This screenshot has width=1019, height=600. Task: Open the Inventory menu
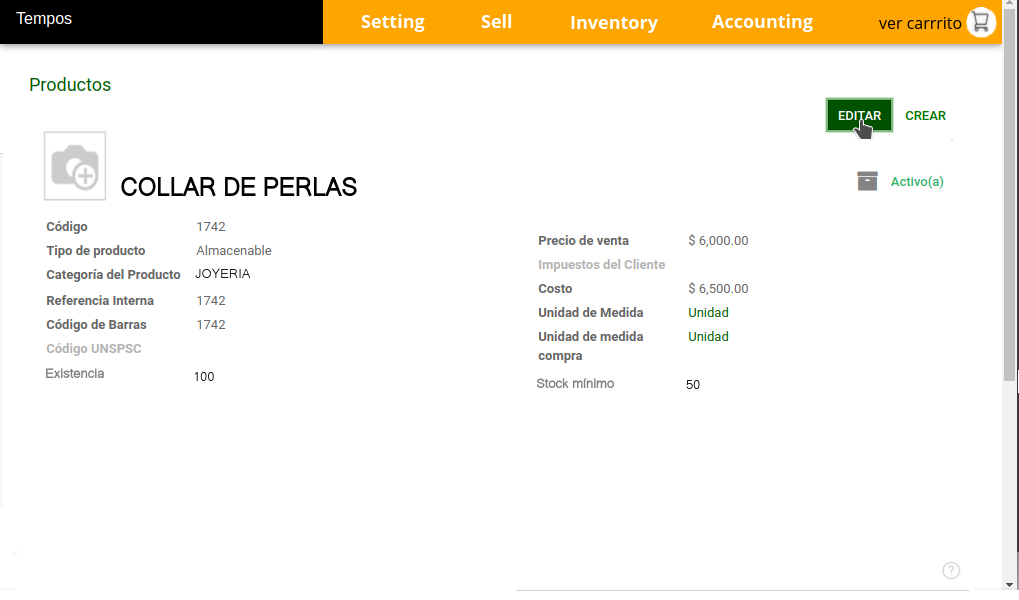click(613, 22)
